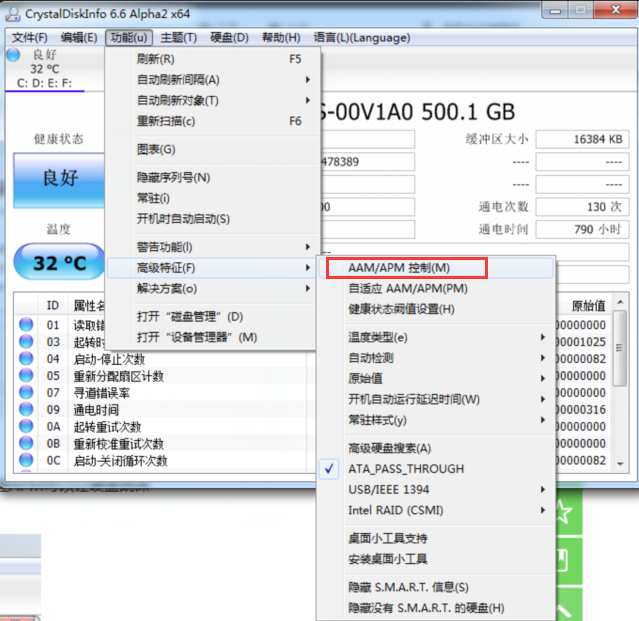639x621 pixels.
Task: Toggle 桌面小工具支持 option
Action: click(x=435, y=538)
